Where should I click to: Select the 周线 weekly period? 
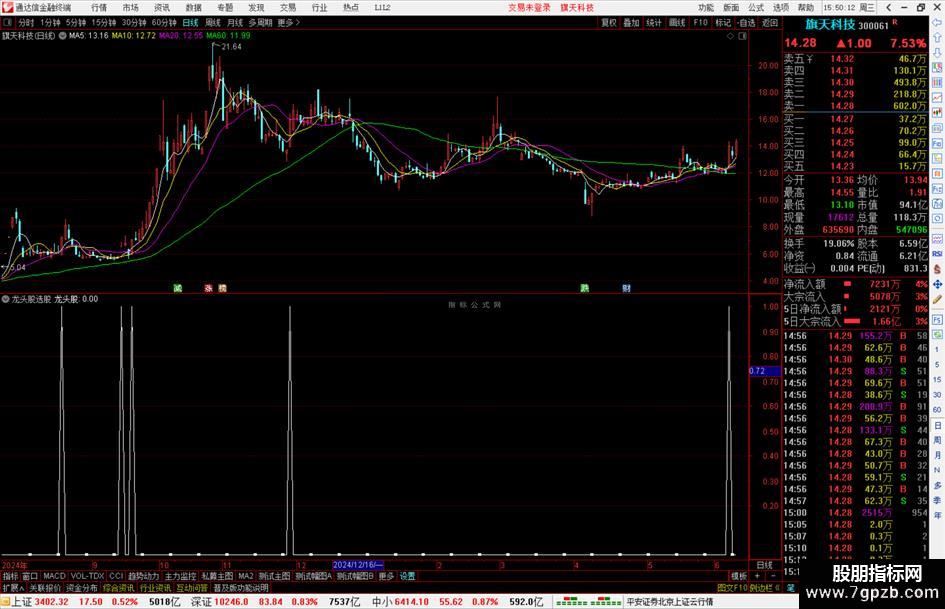[x=213, y=22]
